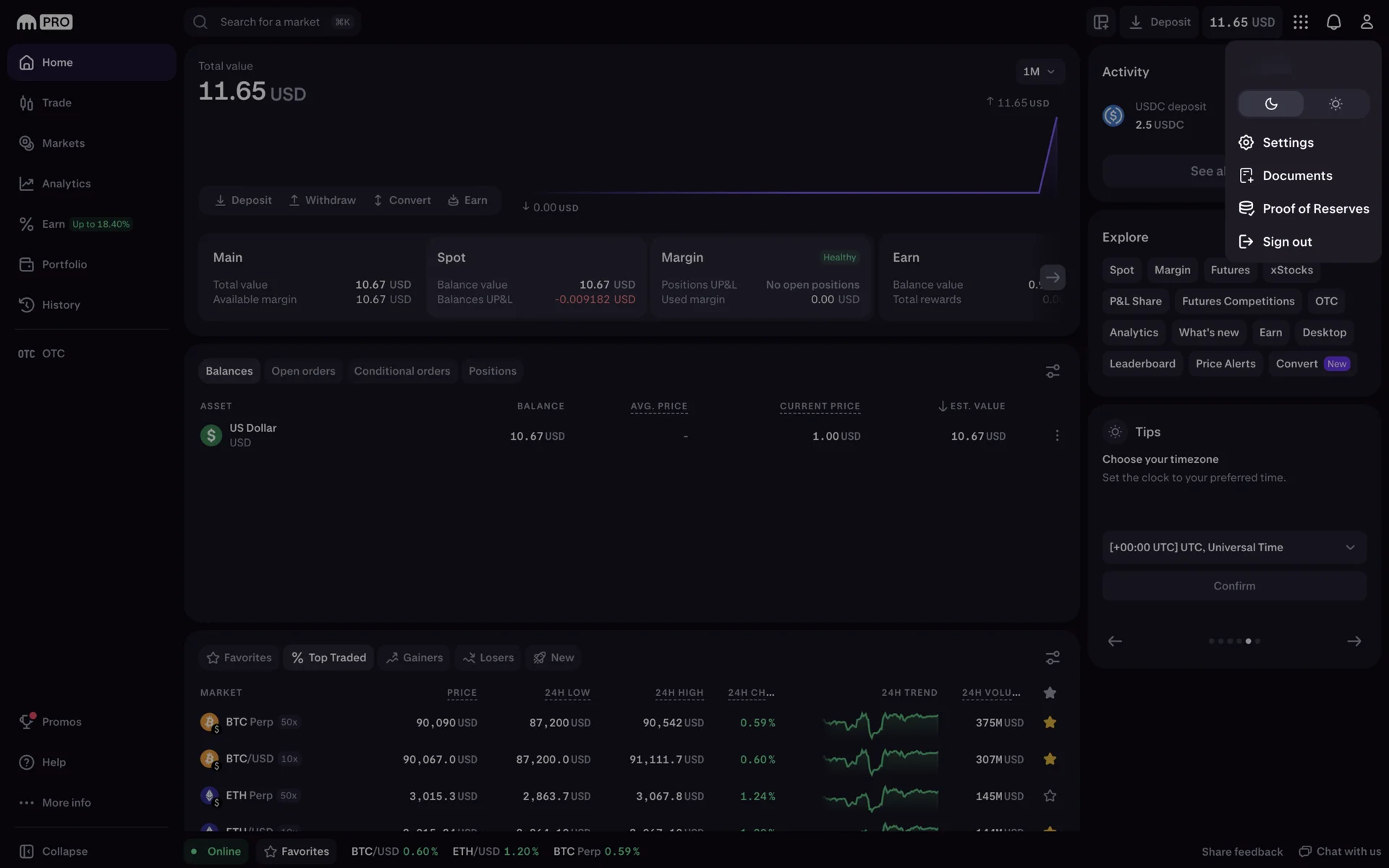Click the layout panel icon beside Deposit
Image resolution: width=1389 pixels, height=868 pixels.
[1100, 22]
